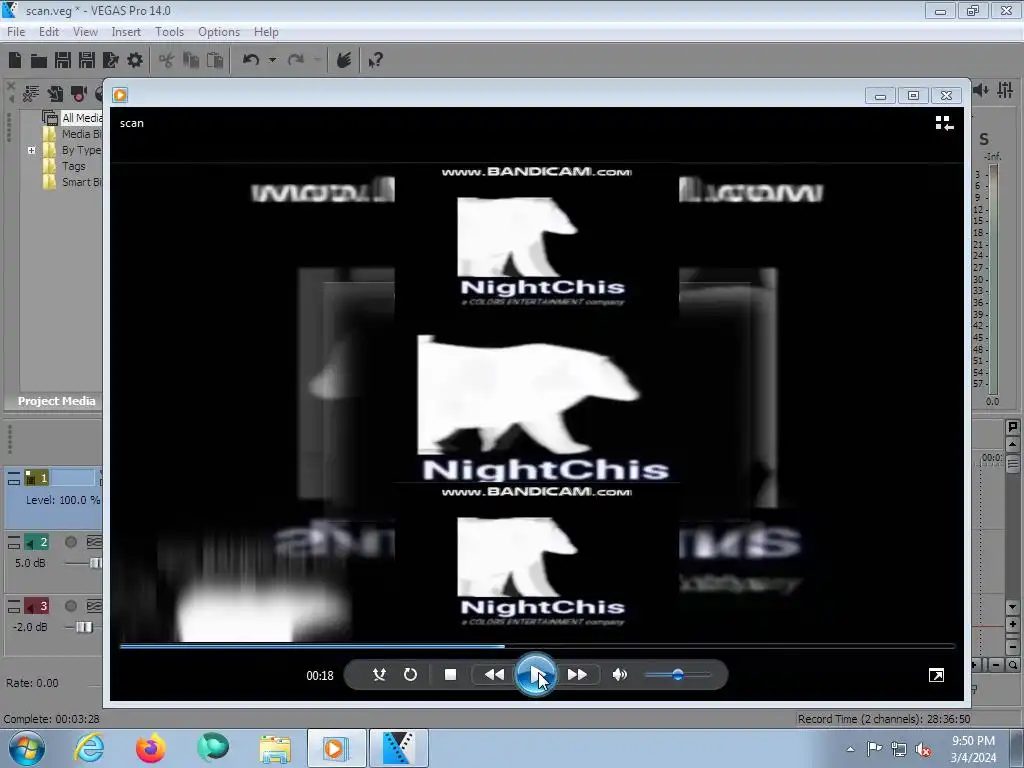Open the File menu

point(16,31)
